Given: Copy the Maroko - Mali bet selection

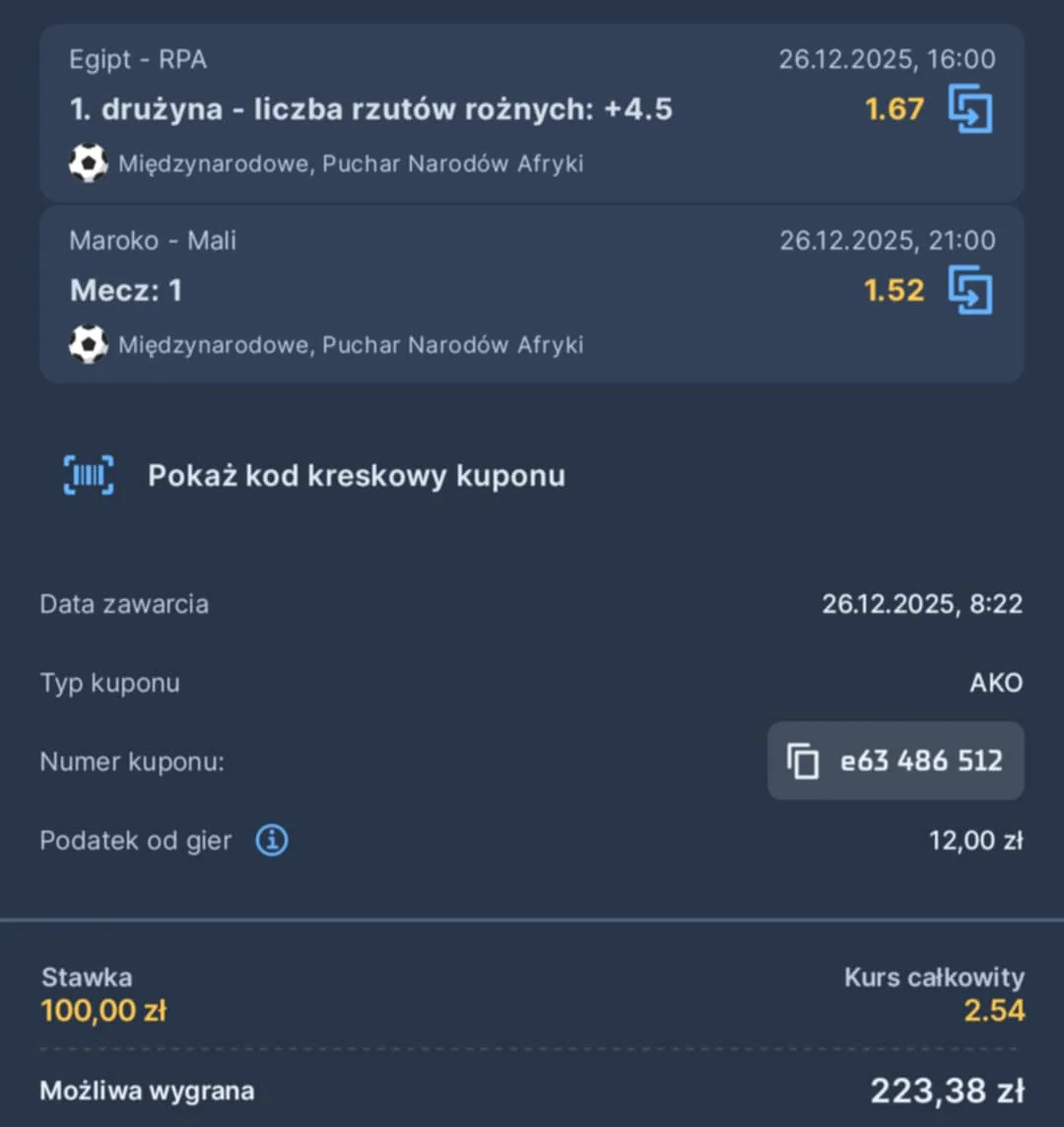Looking at the screenshot, I should [970, 291].
